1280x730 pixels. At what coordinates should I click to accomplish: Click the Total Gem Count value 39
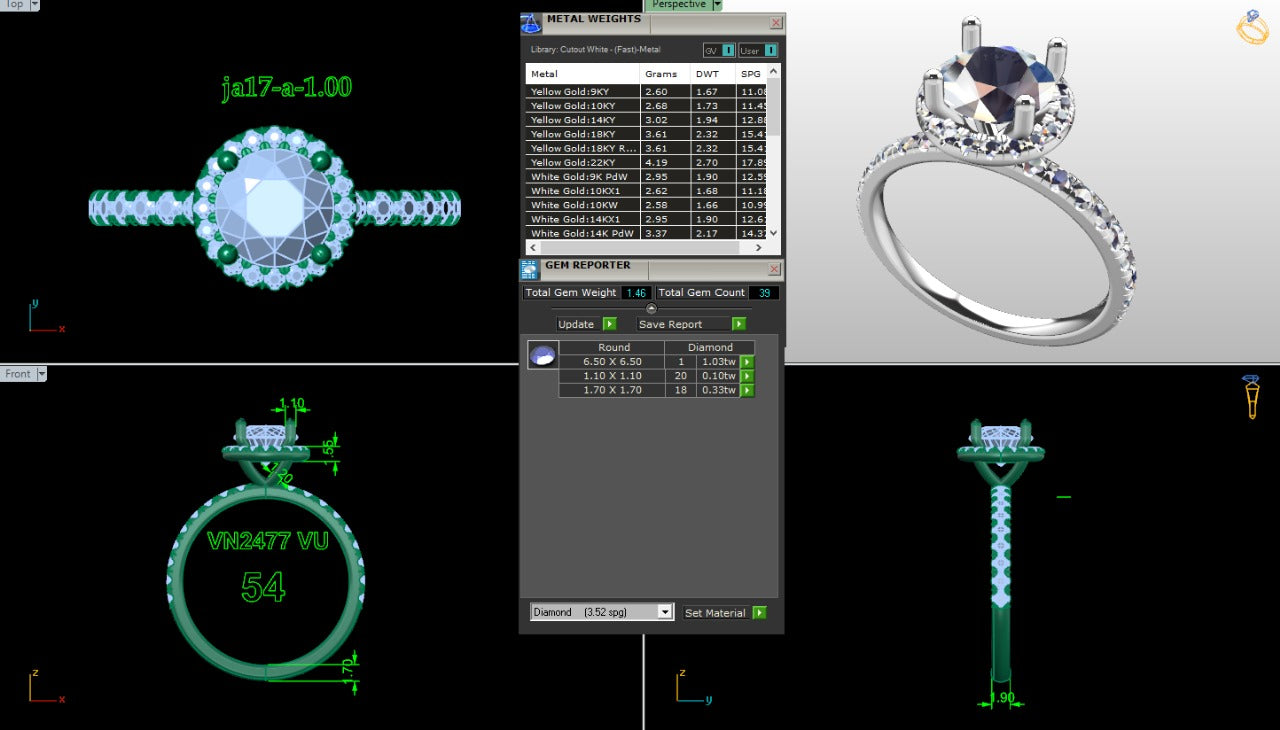click(x=764, y=293)
